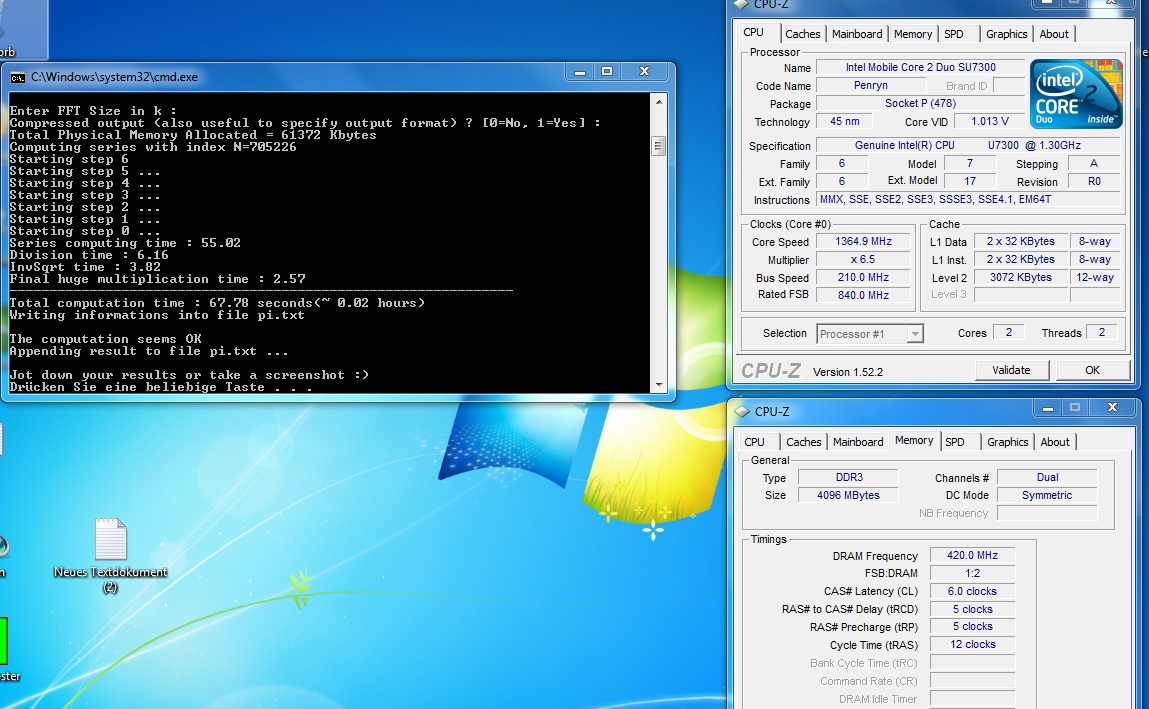The width and height of the screenshot is (1149, 709).
Task: Click the Stepping value A
Action: coord(1094,163)
